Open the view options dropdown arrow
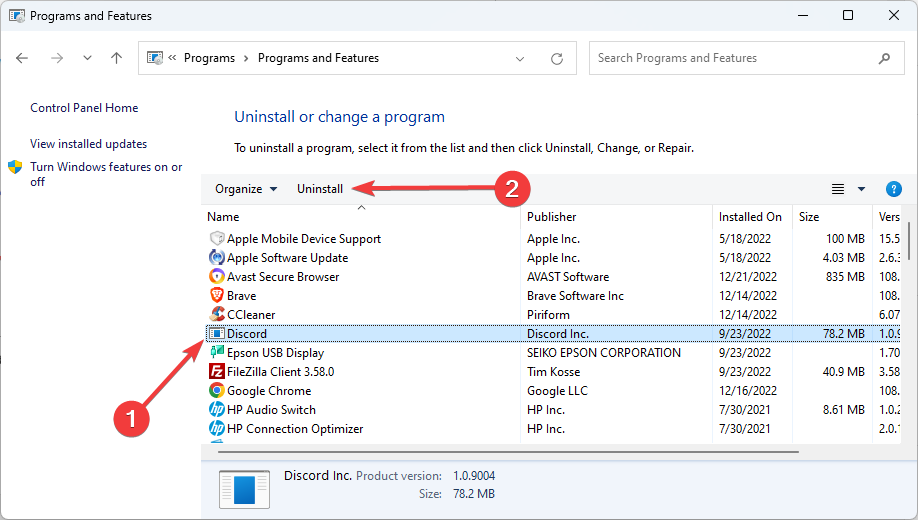Viewport: 918px width, 520px height. (x=861, y=189)
